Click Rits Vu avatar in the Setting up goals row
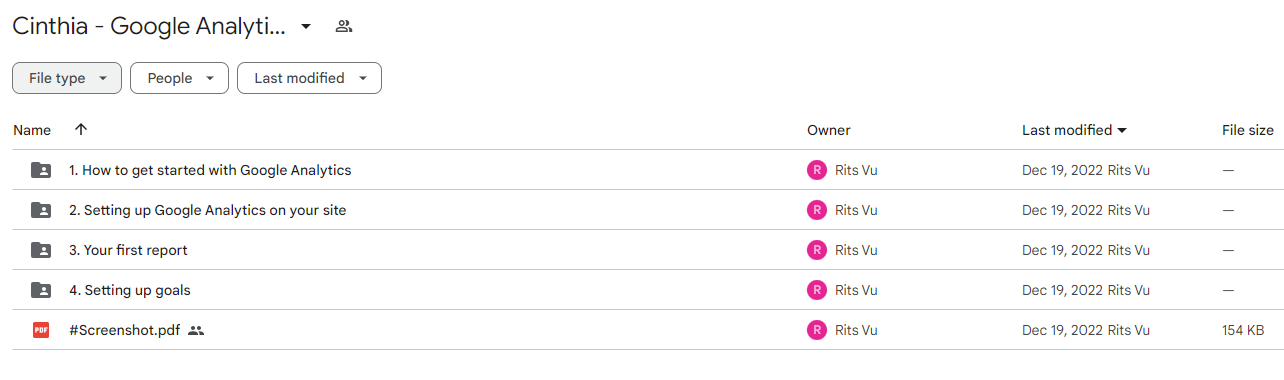Viewport: 1284px width, 380px height. tap(817, 290)
